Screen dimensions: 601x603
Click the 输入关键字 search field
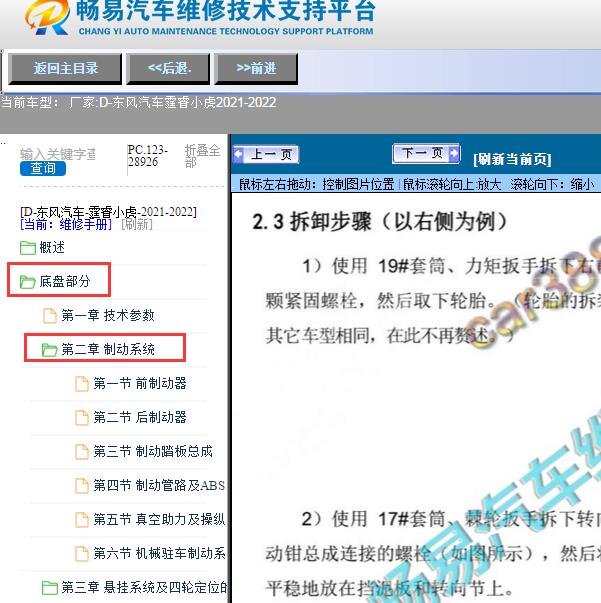point(58,154)
